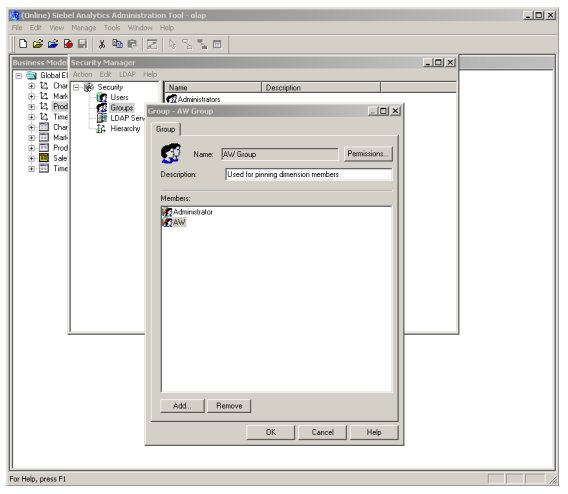Click the Cut scissors toolbar icon
The width and height of the screenshot is (568, 494).
(102, 44)
